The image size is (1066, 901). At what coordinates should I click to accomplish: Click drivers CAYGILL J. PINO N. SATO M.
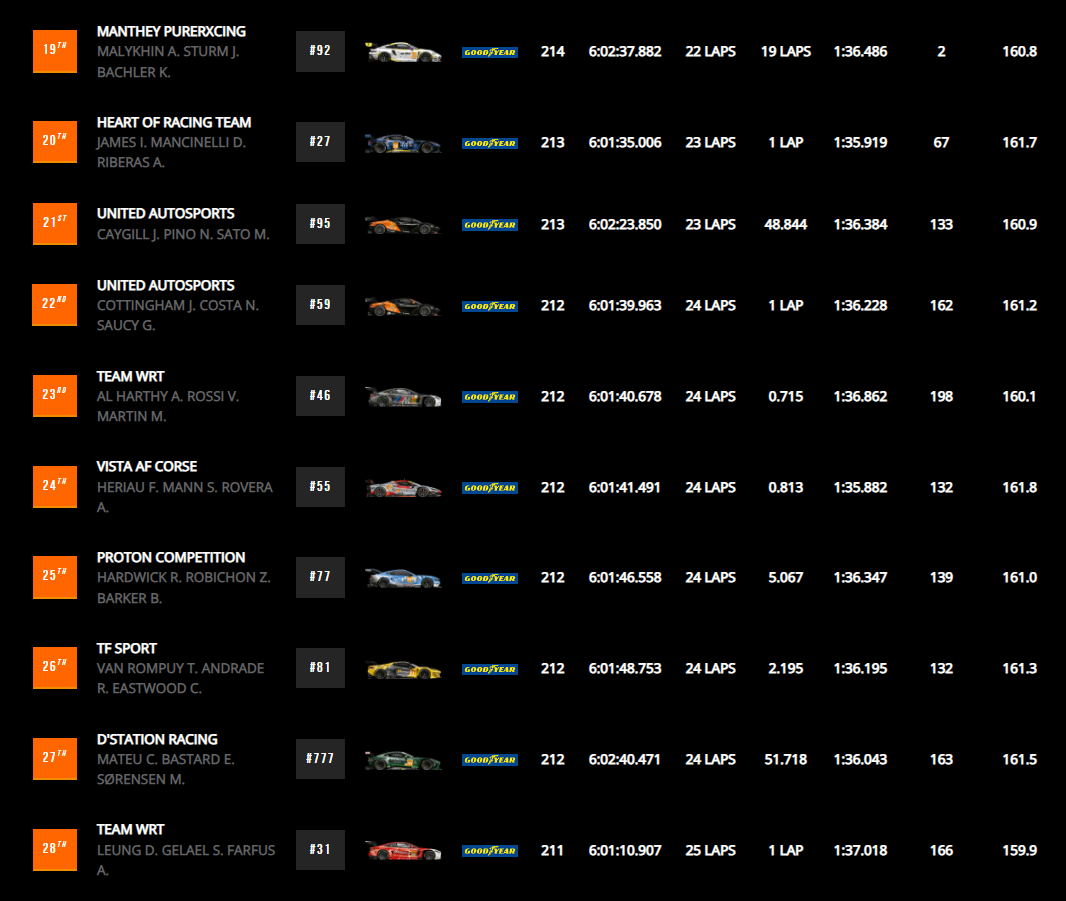click(183, 234)
